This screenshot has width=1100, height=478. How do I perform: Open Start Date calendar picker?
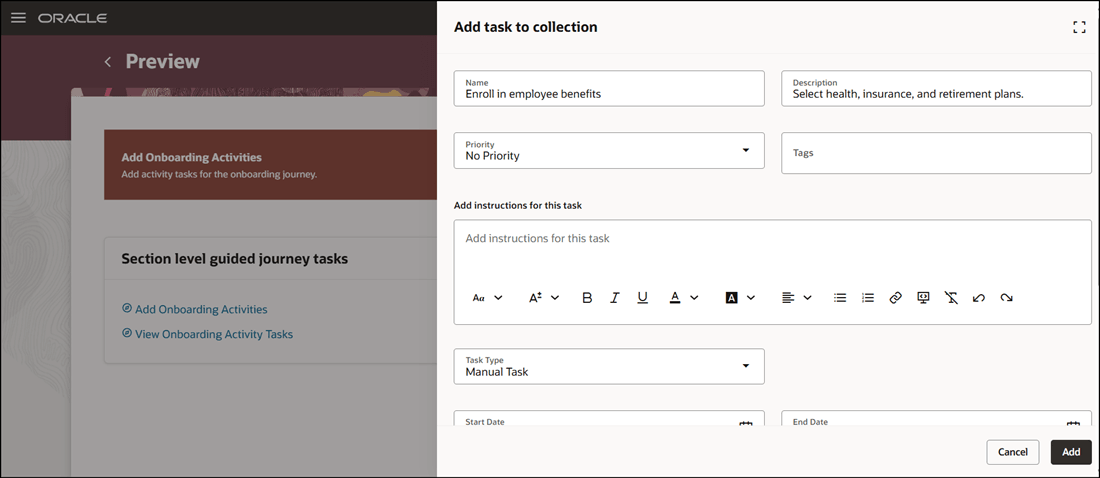pyautogui.click(x=746, y=423)
